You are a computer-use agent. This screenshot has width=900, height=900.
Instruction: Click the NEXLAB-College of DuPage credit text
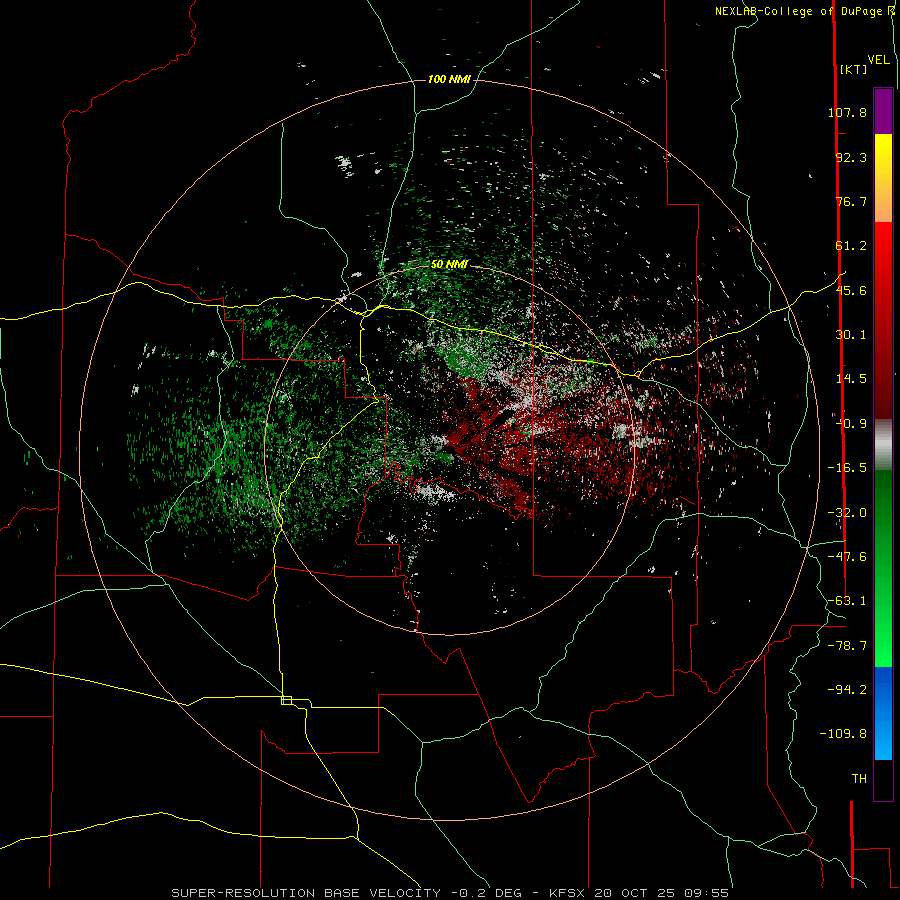tap(799, 11)
